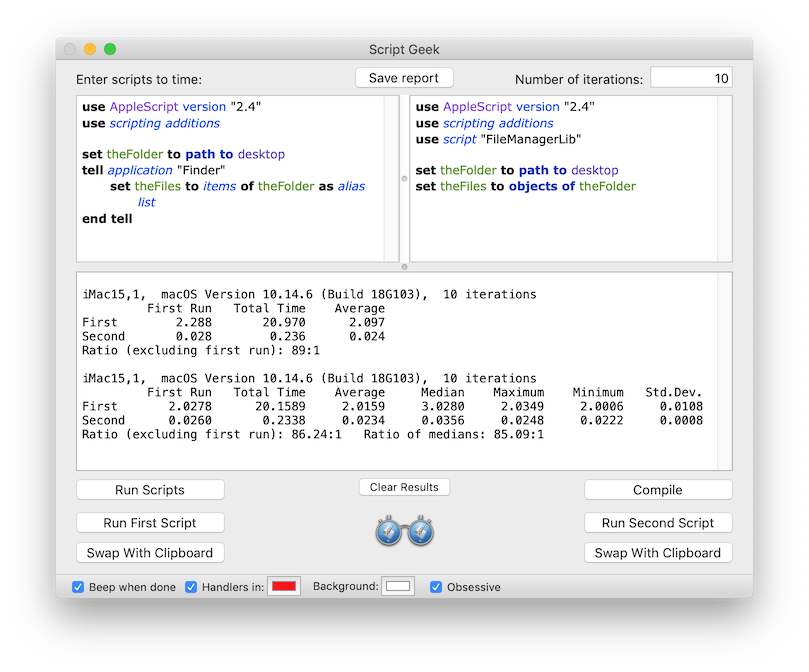Image resolution: width=809 pixels, height=672 pixels.
Task: Uncheck the Obsessive checkbox
Action: (x=436, y=587)
